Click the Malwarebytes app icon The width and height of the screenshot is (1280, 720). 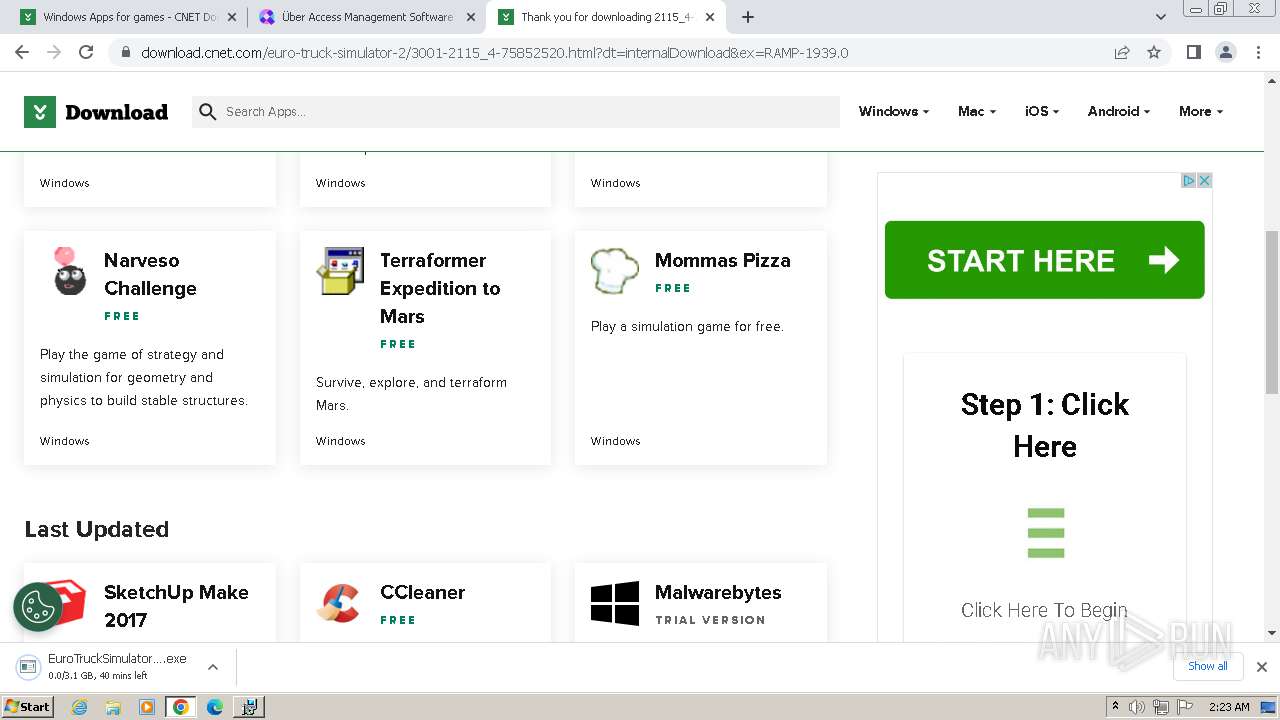click(615, 604)
